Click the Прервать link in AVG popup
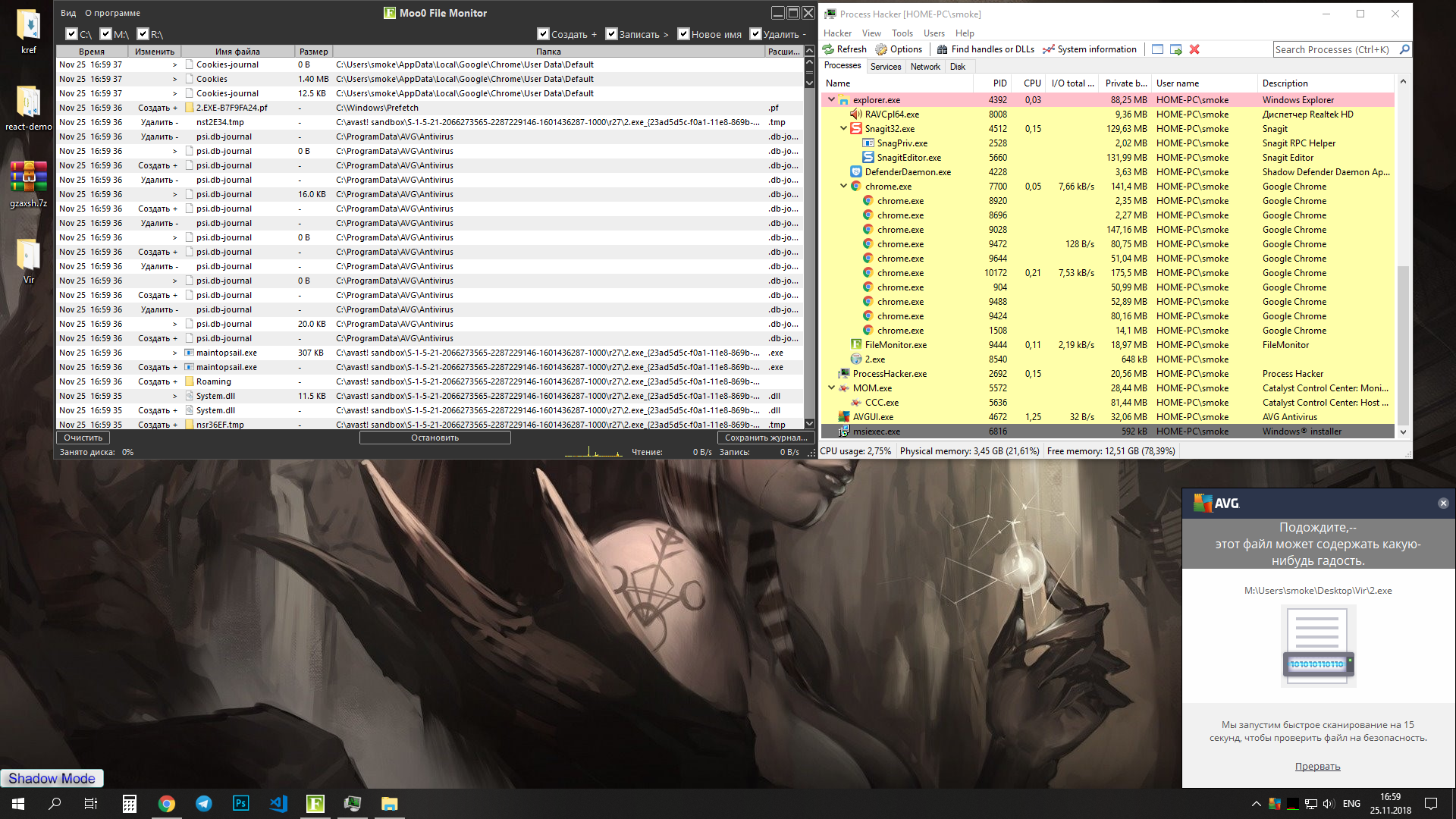The image size is (1456, 819). coord(1317,766)
